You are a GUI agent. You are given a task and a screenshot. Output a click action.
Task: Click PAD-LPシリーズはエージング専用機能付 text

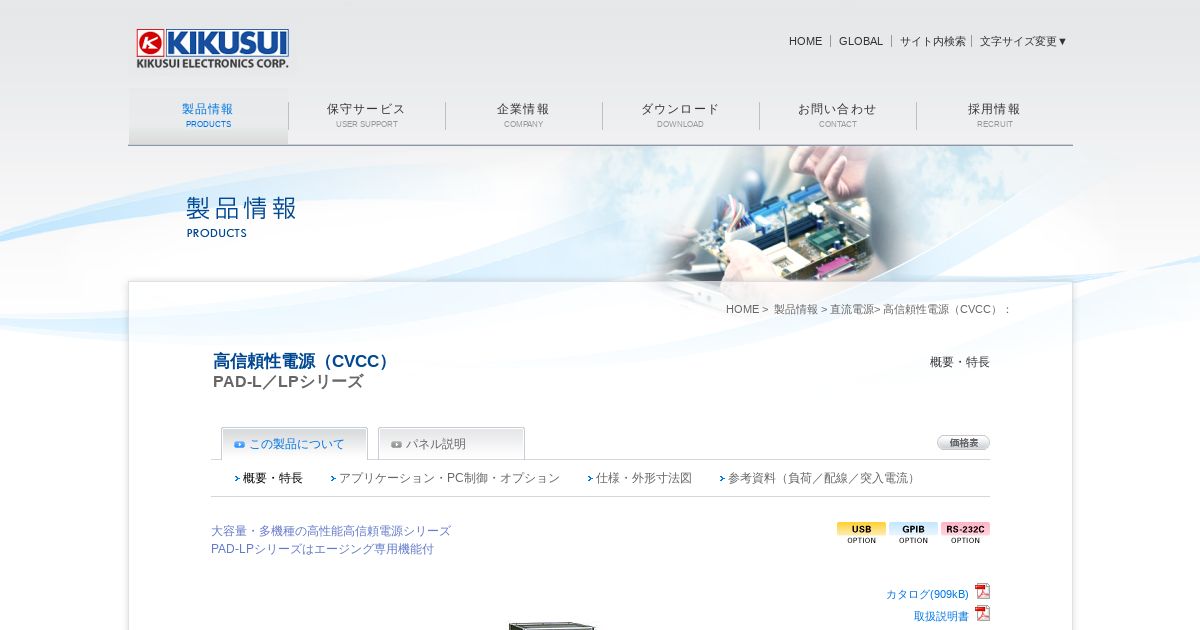point(322,549)
